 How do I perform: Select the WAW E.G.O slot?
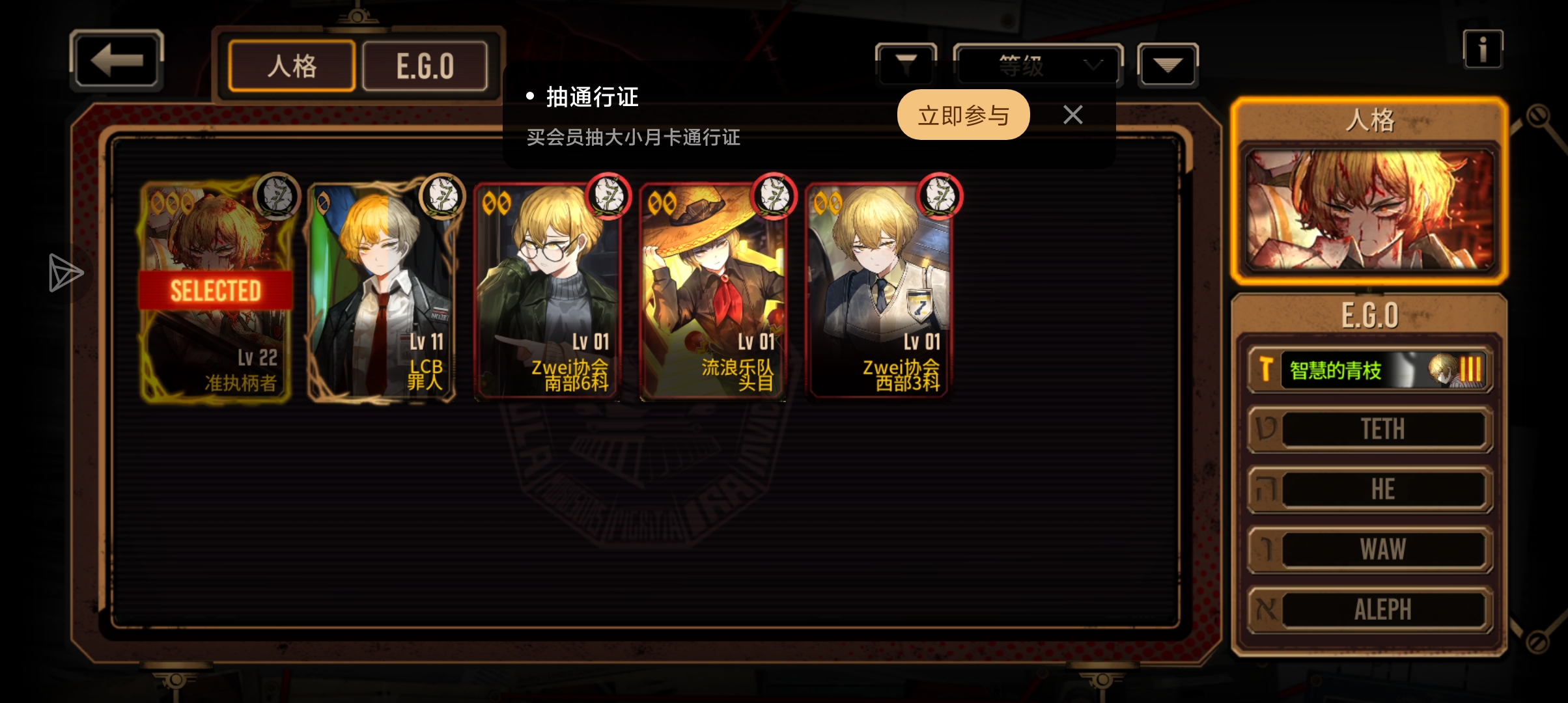click(x=1370, y=549)
